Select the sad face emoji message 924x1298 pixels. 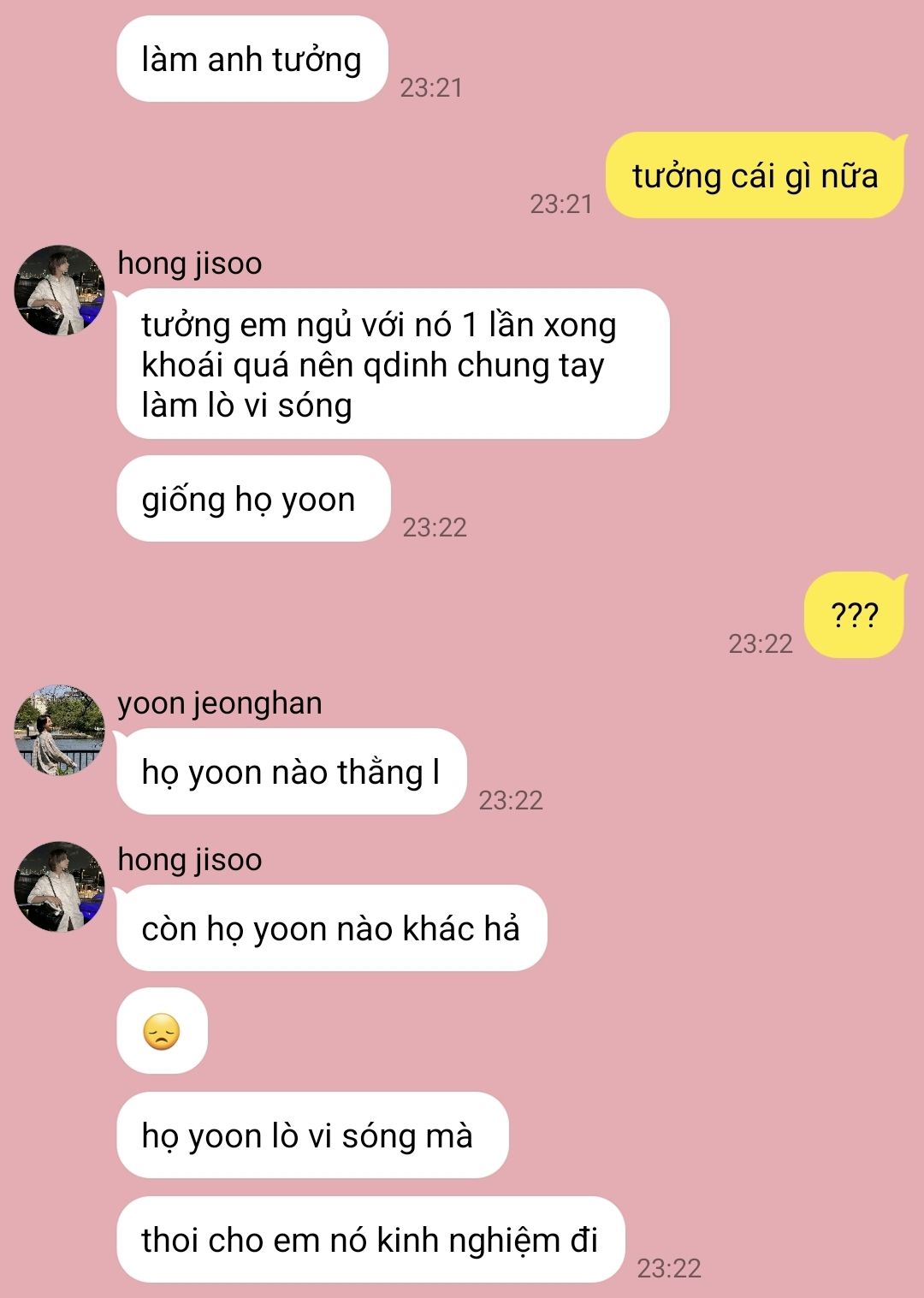[x=162, y=1031]
